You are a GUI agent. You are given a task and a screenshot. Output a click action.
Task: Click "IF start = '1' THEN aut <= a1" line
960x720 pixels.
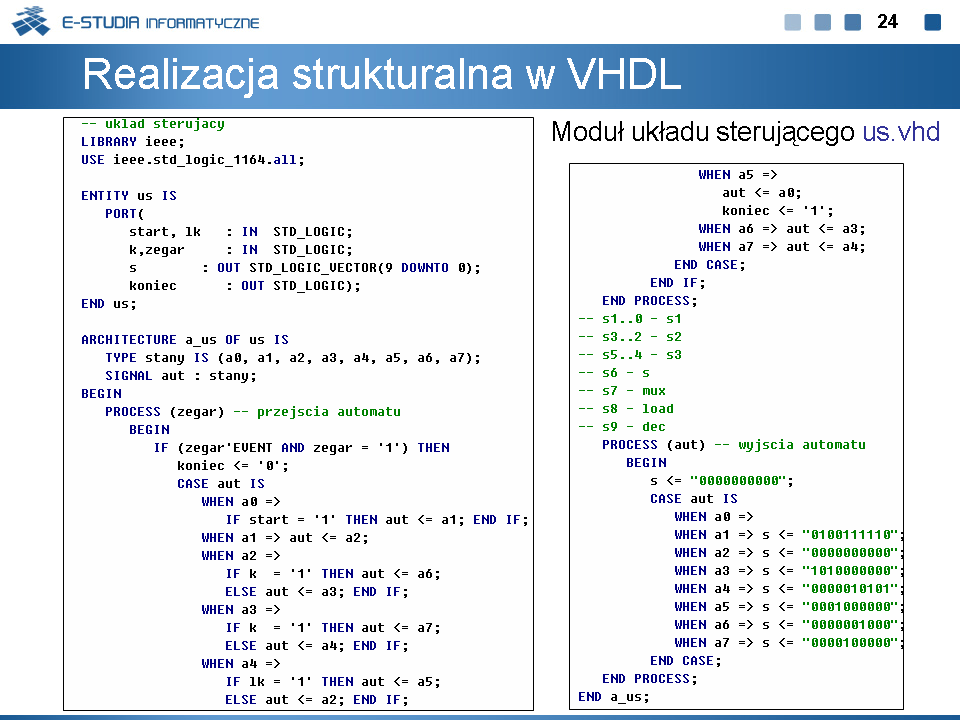(x=377, y=520)
